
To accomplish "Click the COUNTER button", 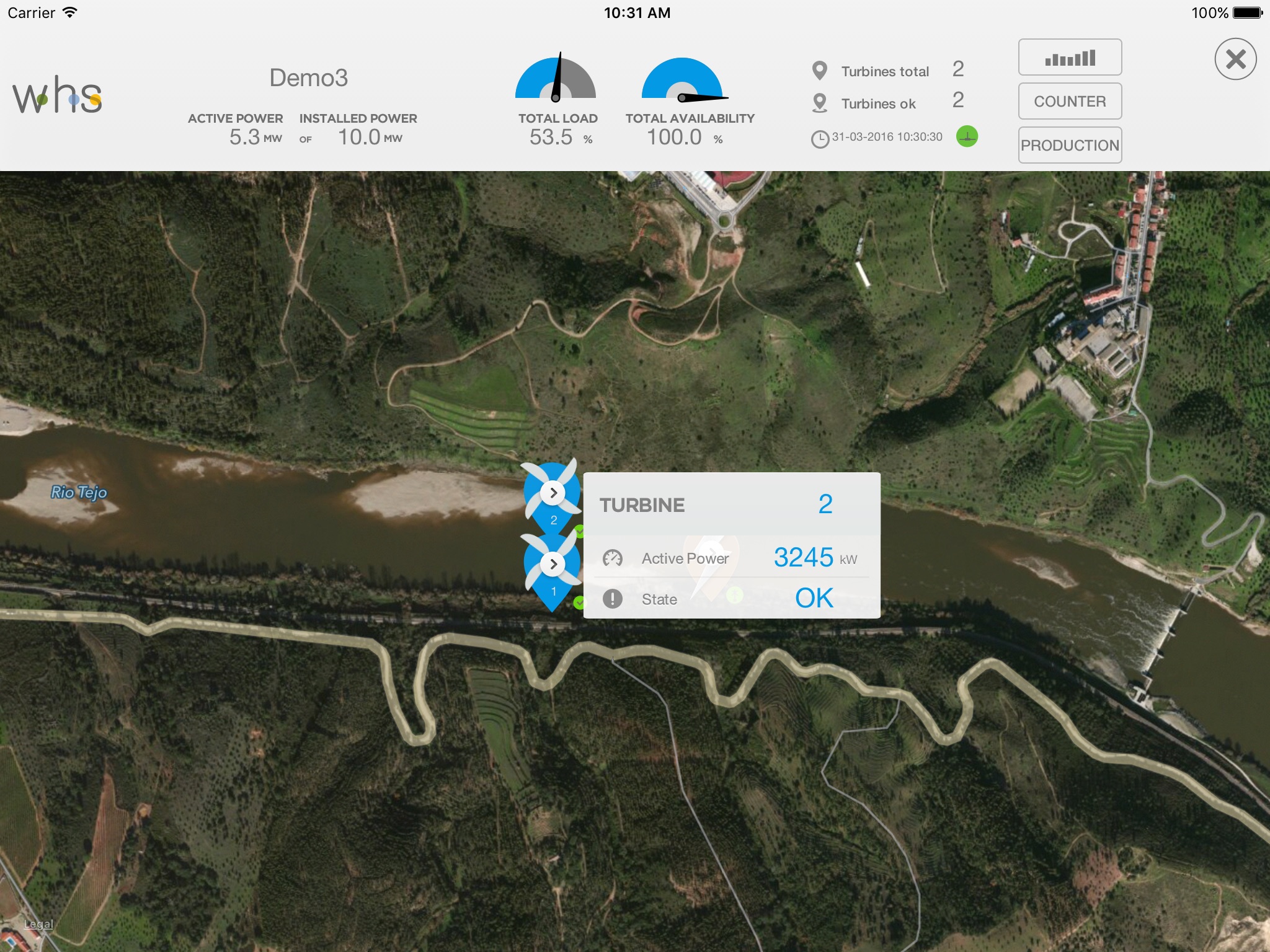I will (1070, 101).
